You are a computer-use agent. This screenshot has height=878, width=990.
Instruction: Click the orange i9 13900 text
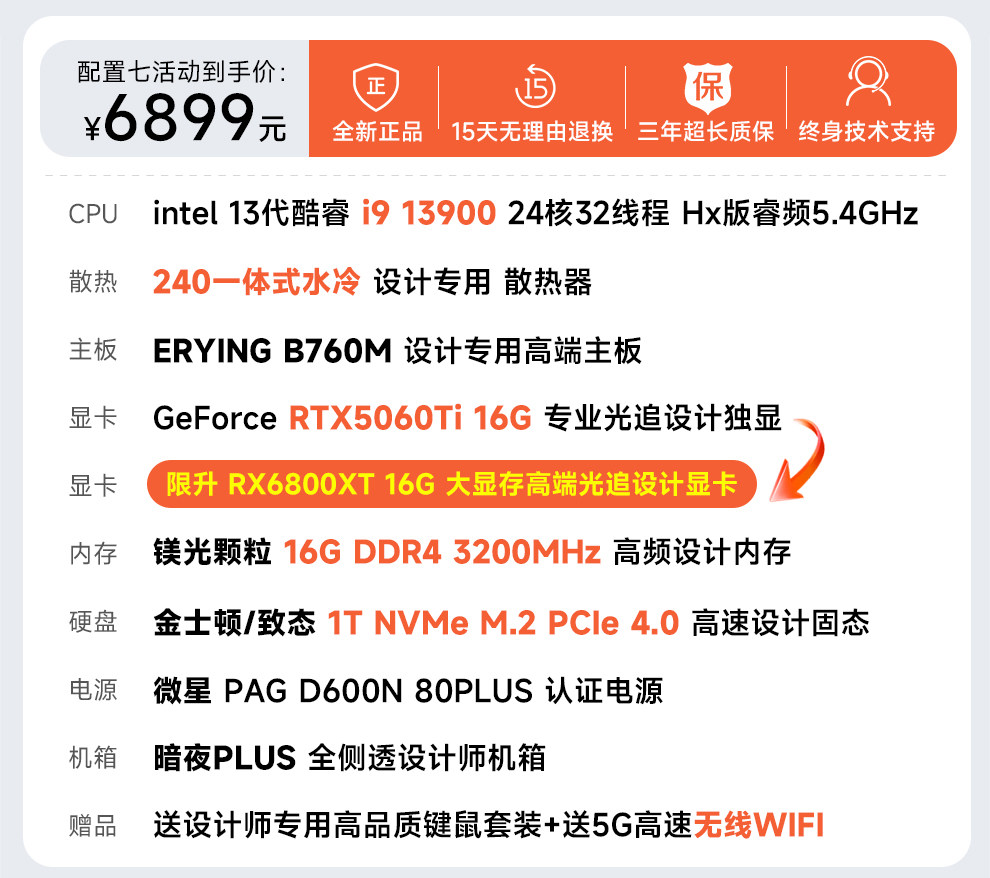pos(429,213)
